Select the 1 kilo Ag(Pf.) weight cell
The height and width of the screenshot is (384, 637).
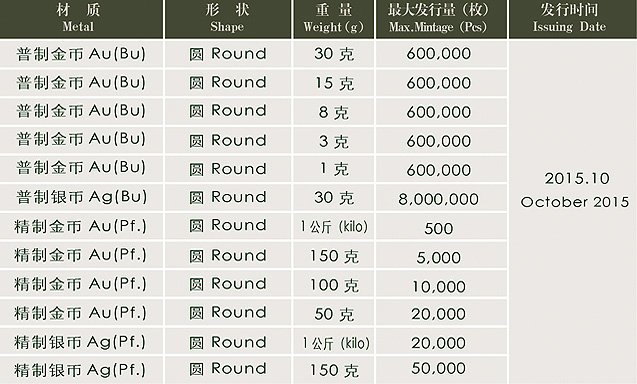click(334, 342)
